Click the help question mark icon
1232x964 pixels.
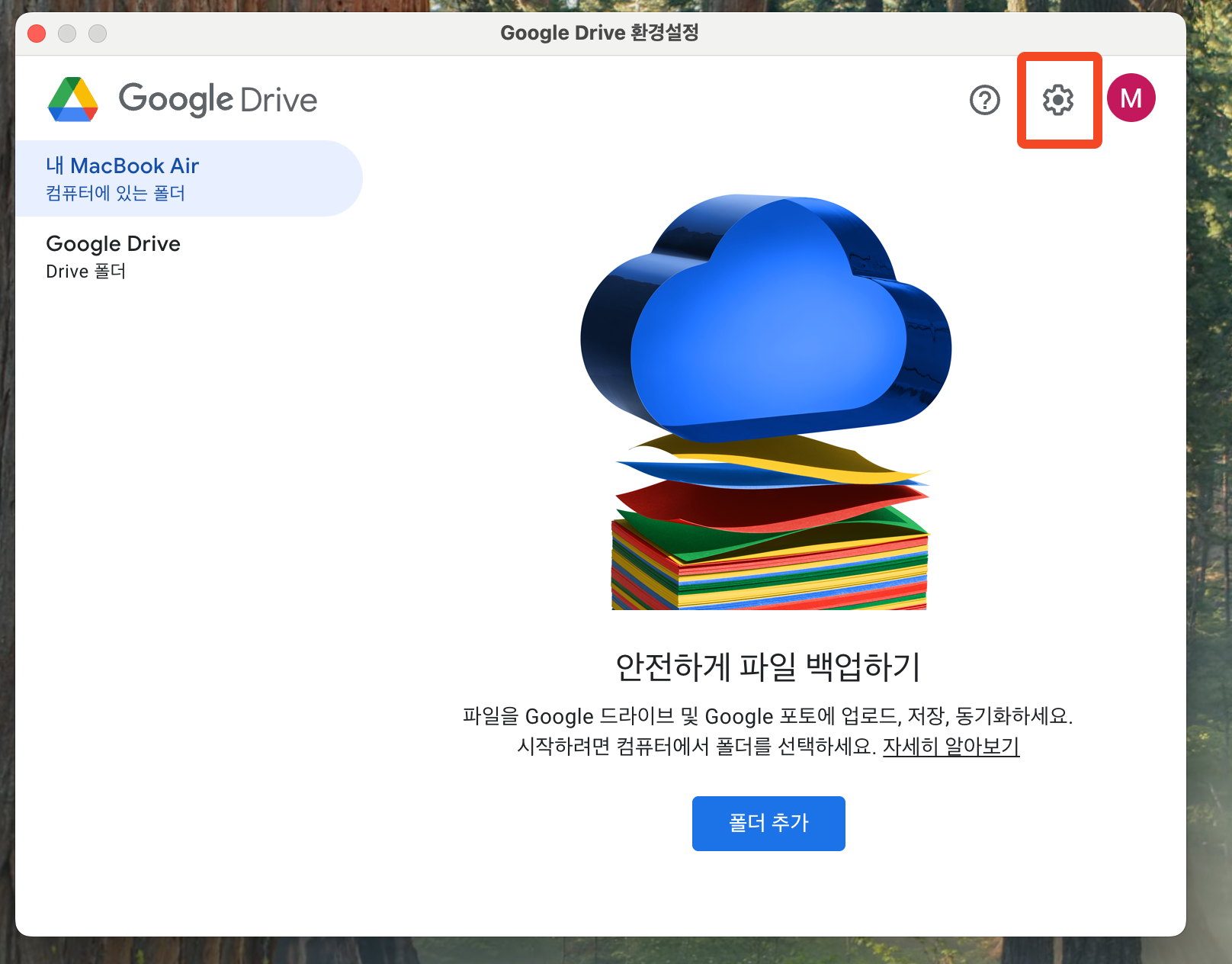985,100
